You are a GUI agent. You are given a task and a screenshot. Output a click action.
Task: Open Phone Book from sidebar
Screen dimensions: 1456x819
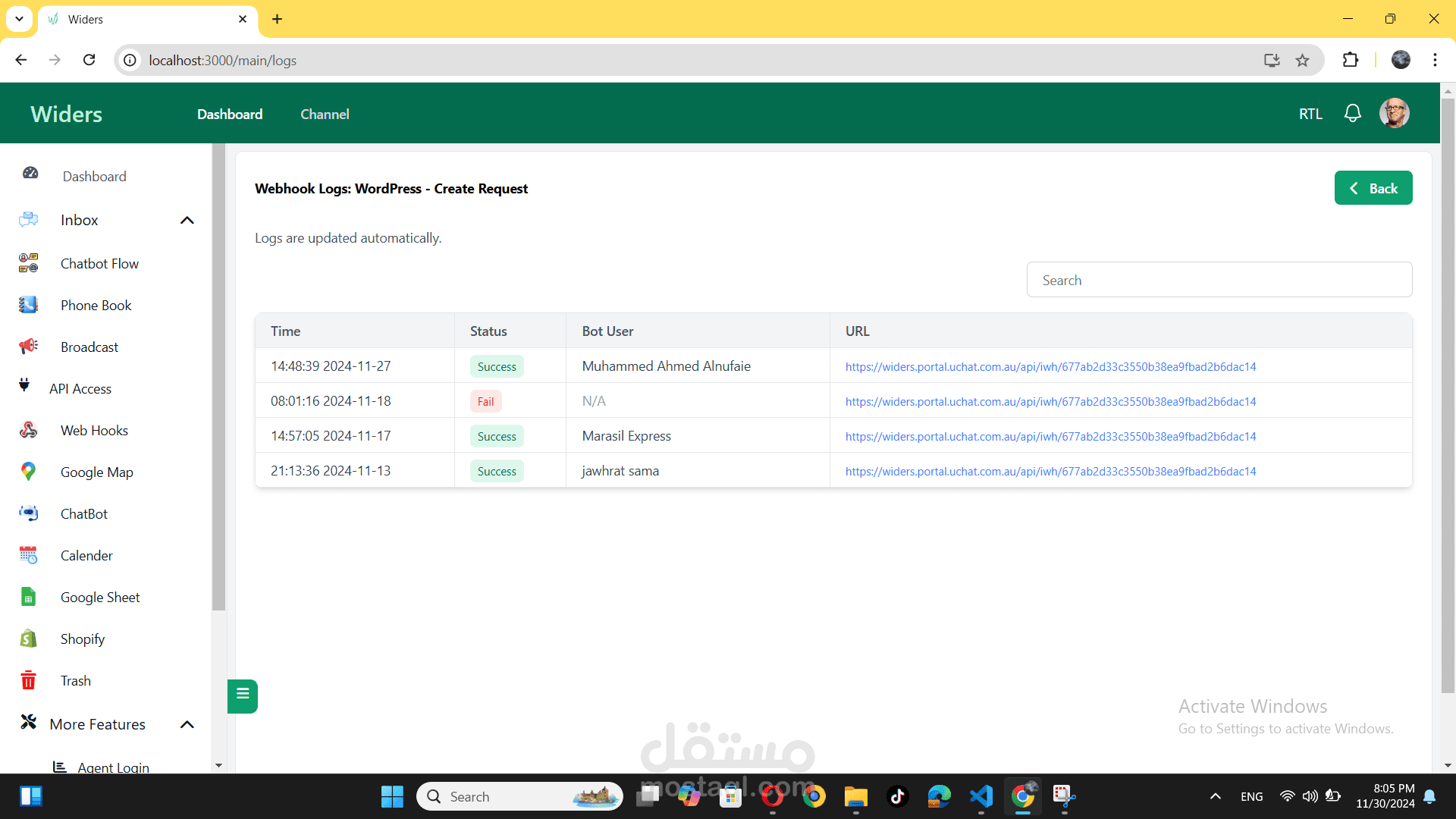pyautogui.click(x=96, y=305)
